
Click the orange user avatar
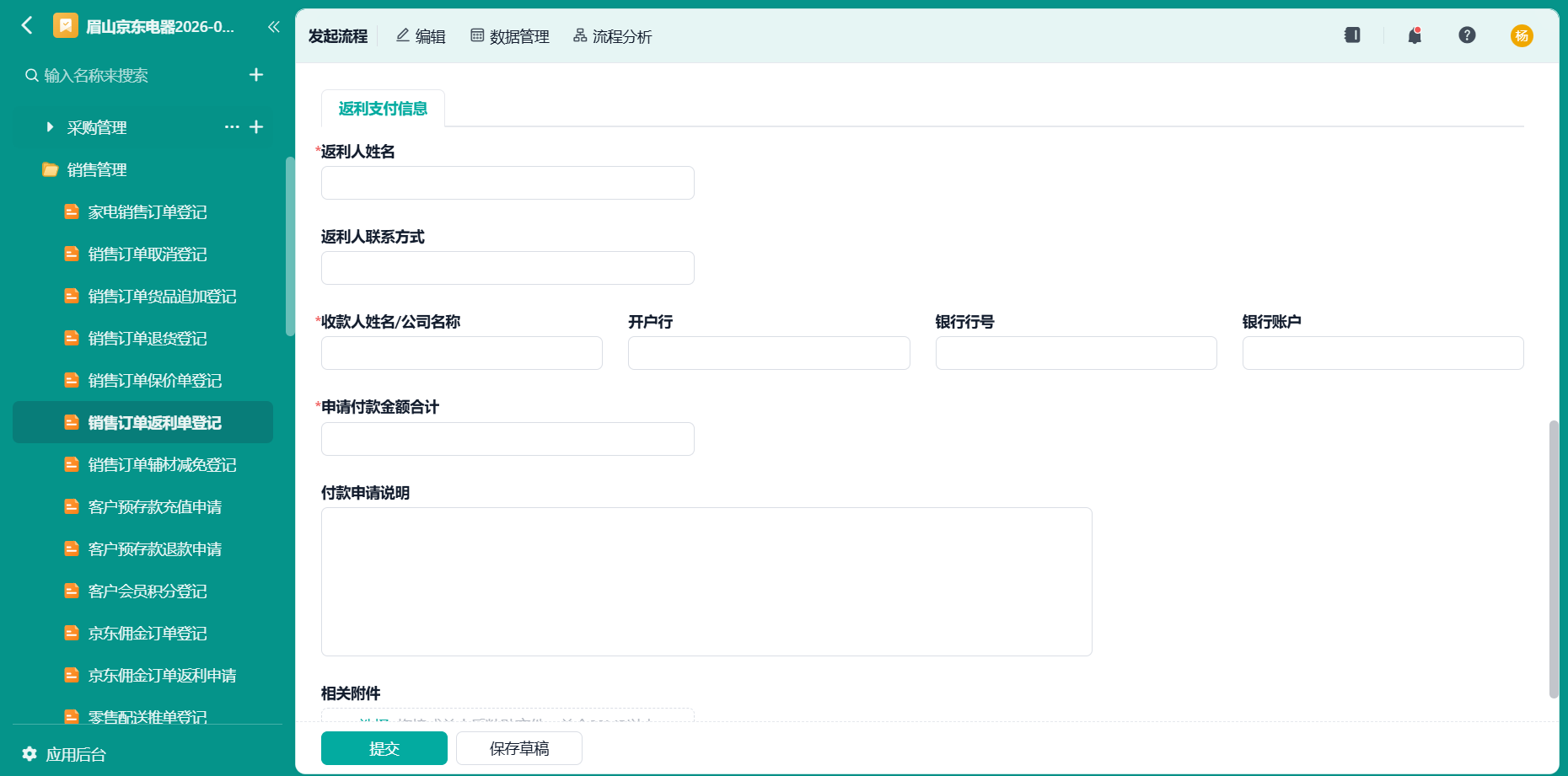1522,35
